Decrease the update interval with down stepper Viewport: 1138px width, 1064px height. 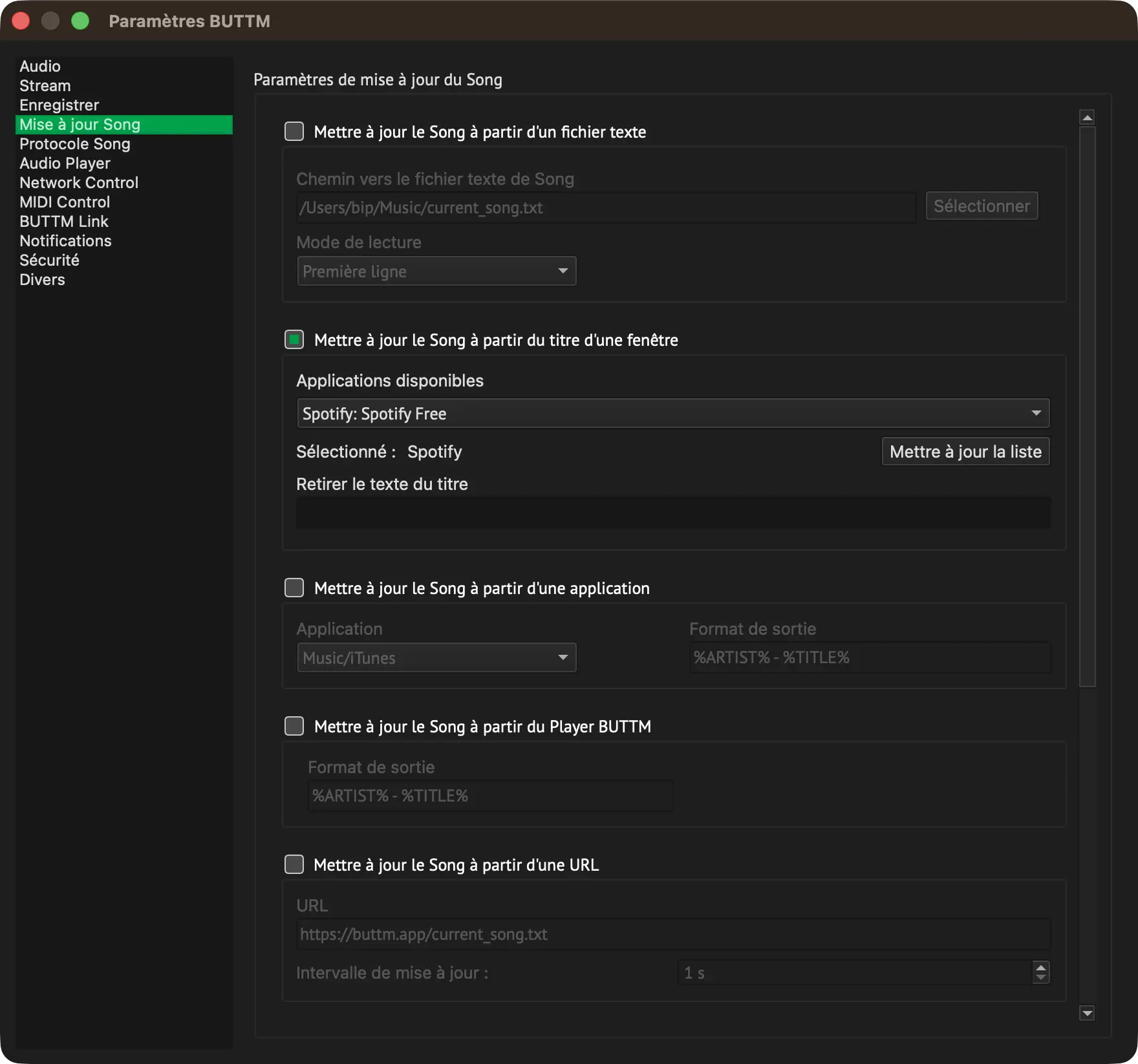pyautogui.click(x=1041, y=978)
